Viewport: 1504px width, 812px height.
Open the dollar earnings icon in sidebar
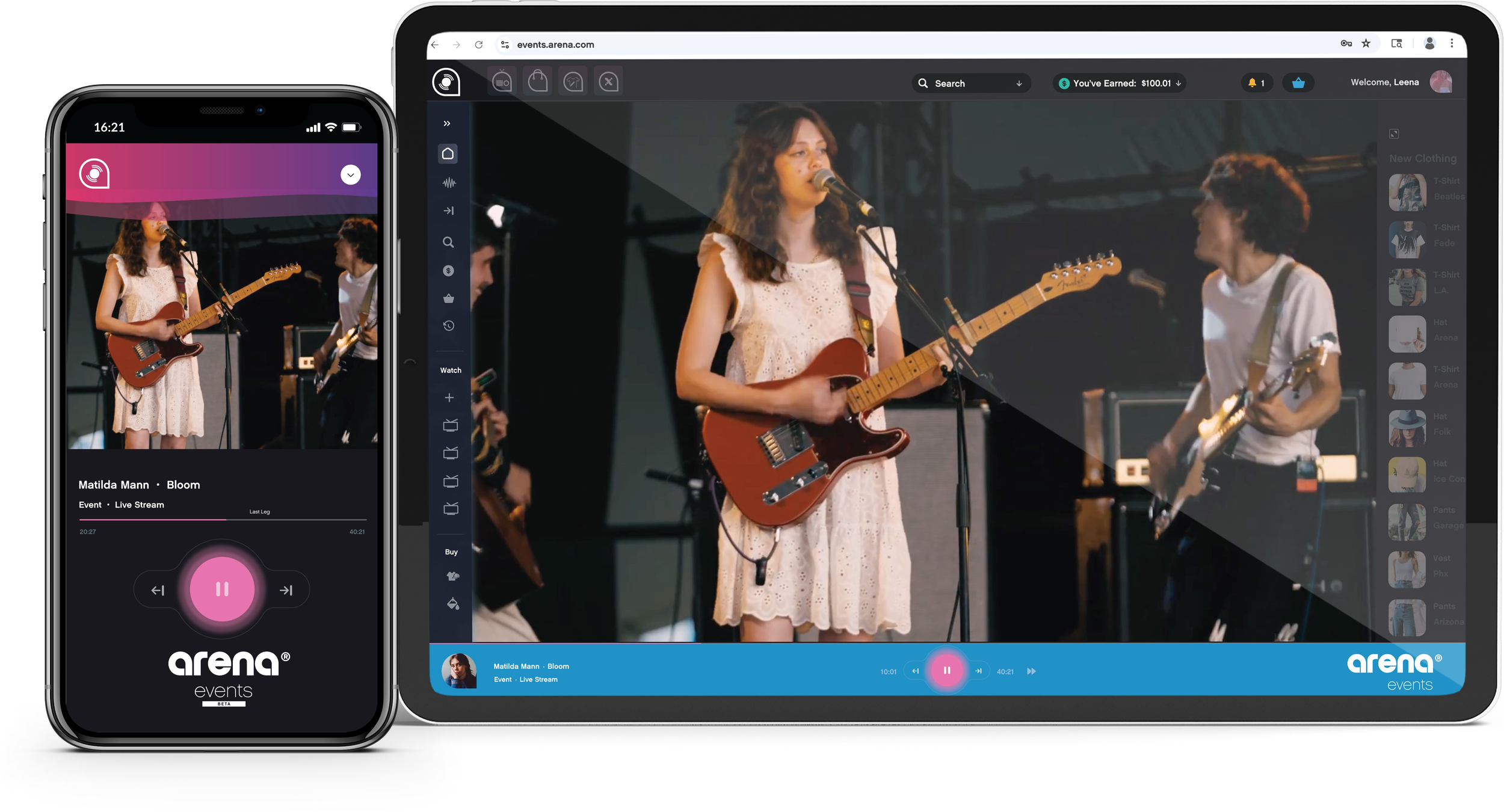(x=448, y=271)
